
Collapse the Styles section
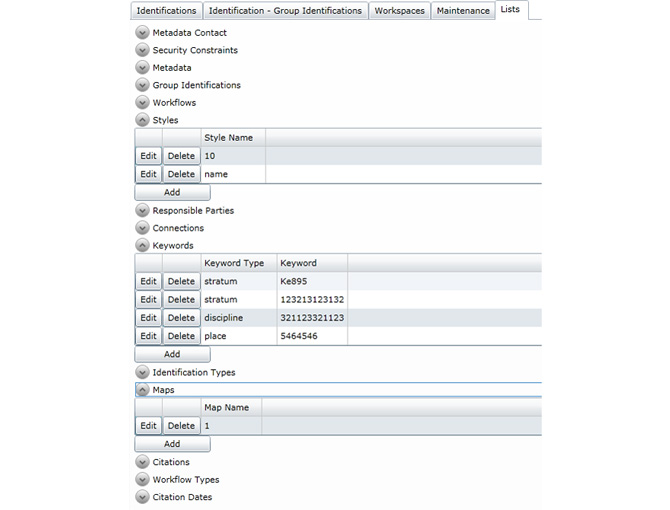click(142, 120)
